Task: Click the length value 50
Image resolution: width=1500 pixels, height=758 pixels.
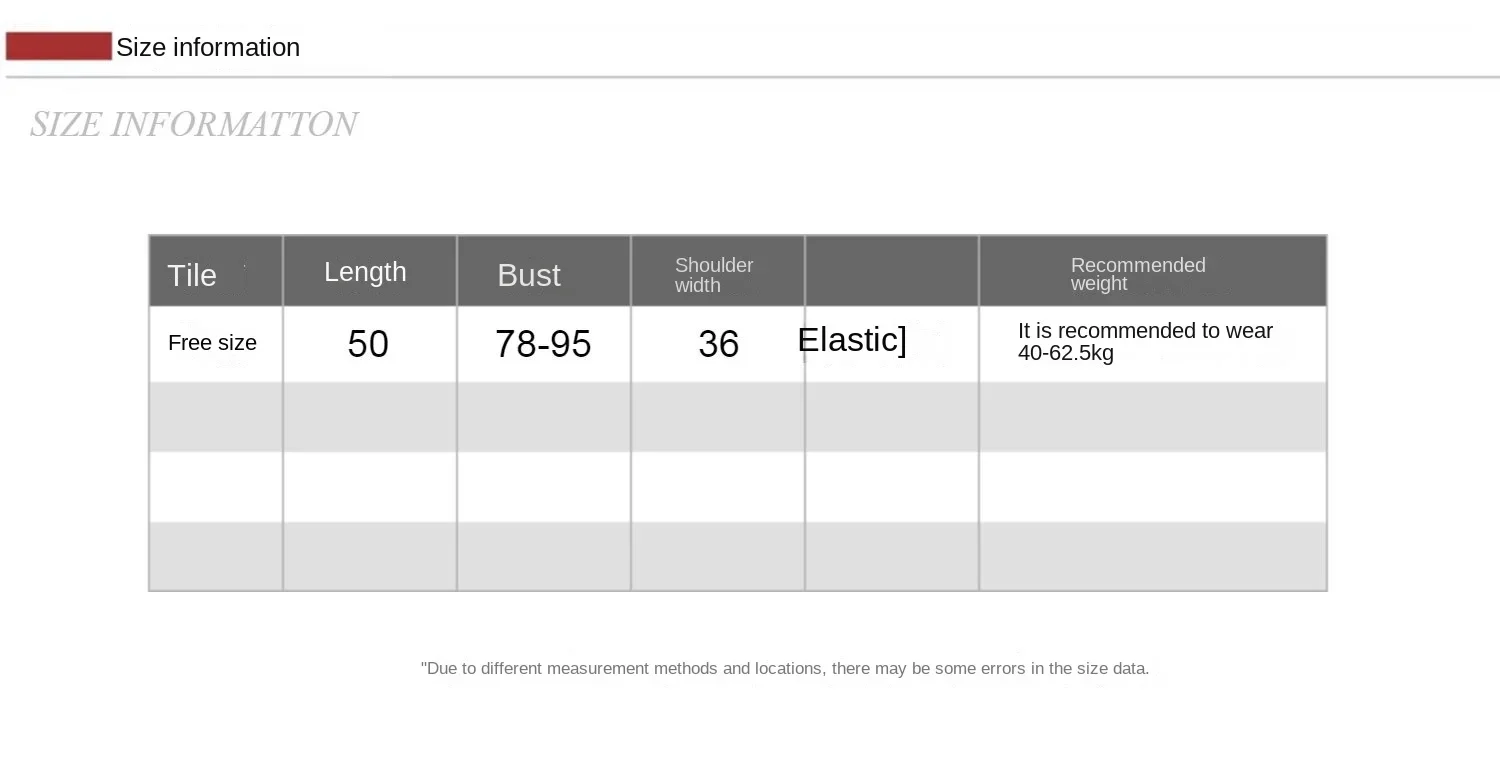Action: (x=368, y=344)
